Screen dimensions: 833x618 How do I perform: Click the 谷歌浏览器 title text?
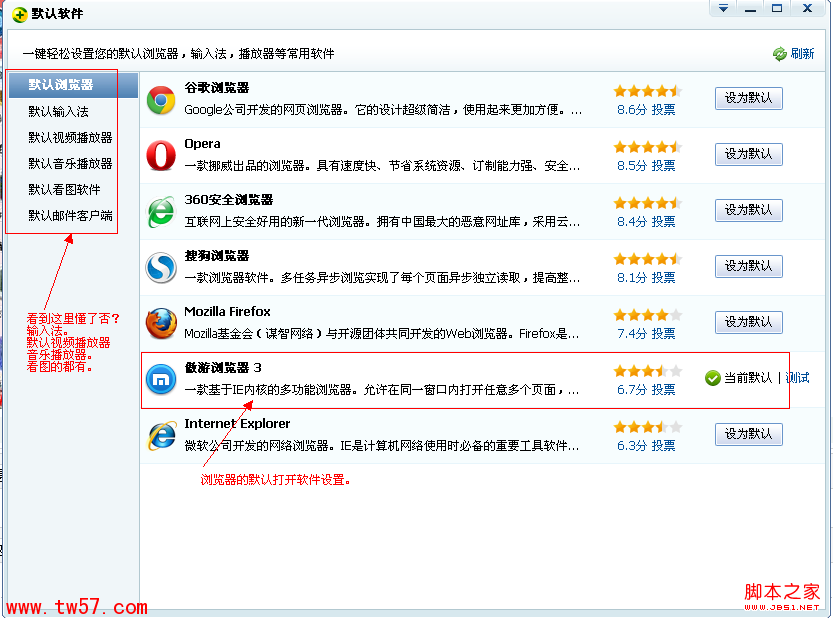click(x=217, y=88)
